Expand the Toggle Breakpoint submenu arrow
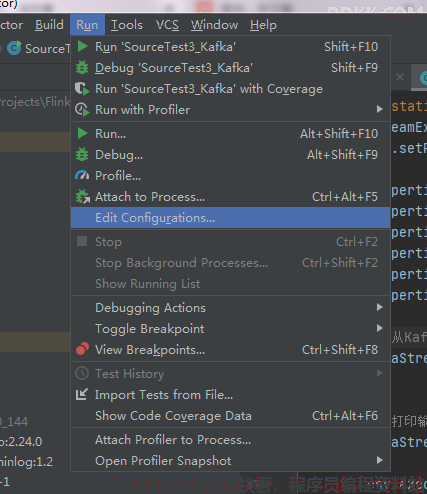427x494 pixels. pyautogui.click(x=379, y=328)
